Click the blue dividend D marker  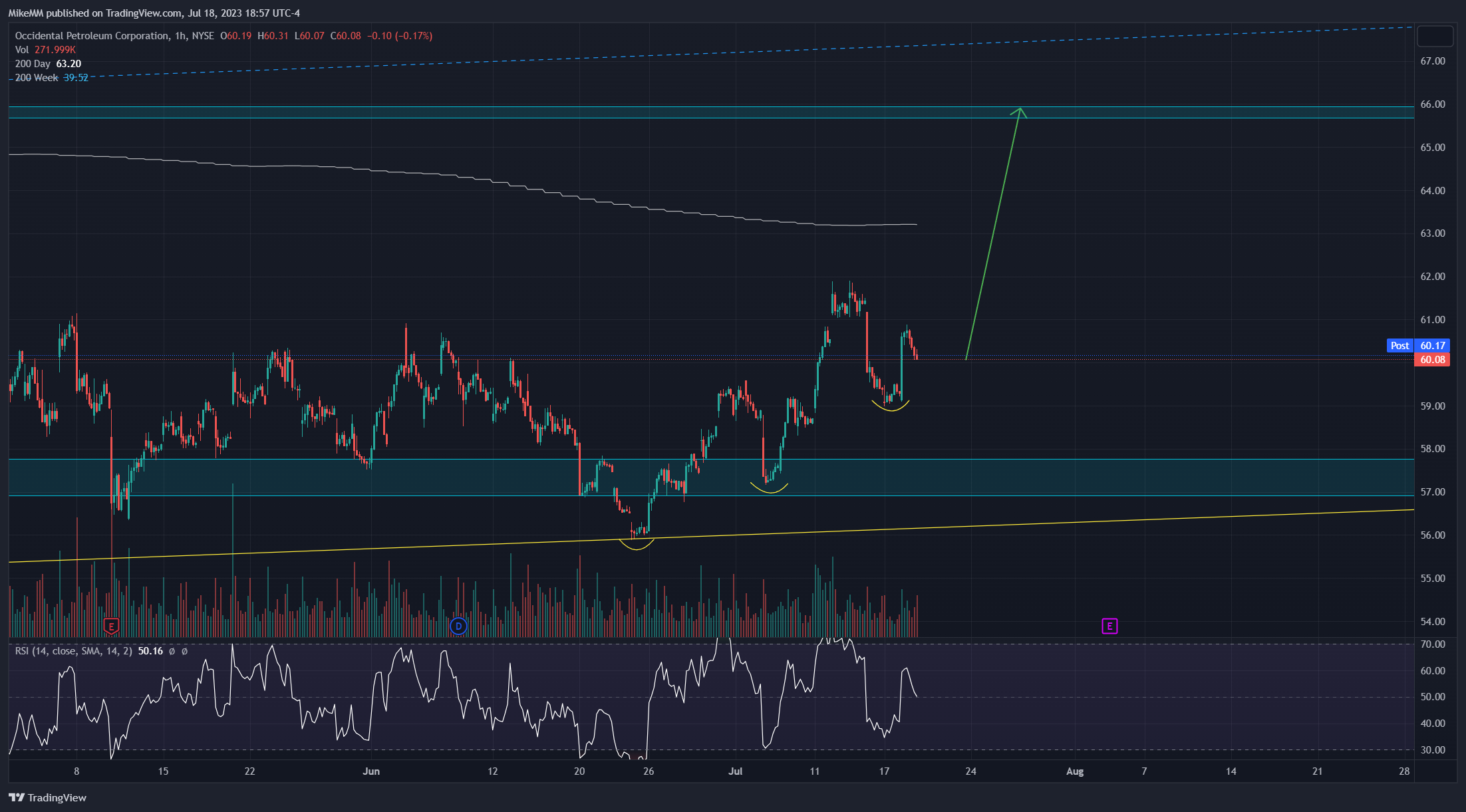458,626
